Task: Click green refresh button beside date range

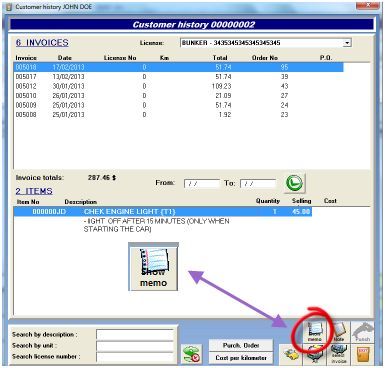Action: tap(294, 183)
